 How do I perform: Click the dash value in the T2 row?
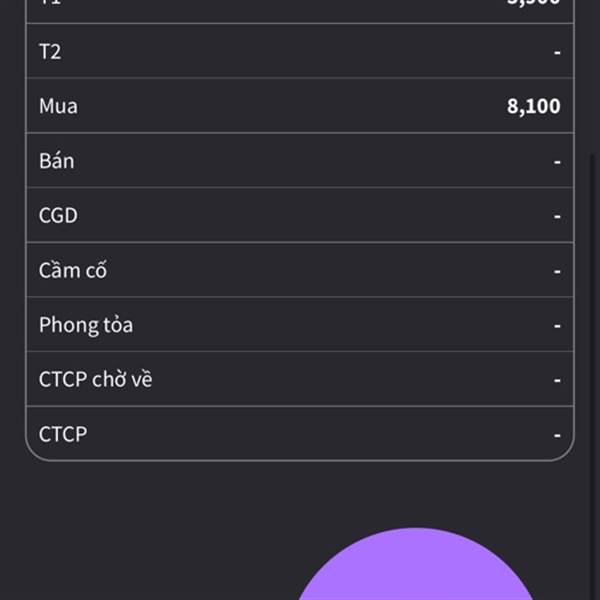coord(557,52)
